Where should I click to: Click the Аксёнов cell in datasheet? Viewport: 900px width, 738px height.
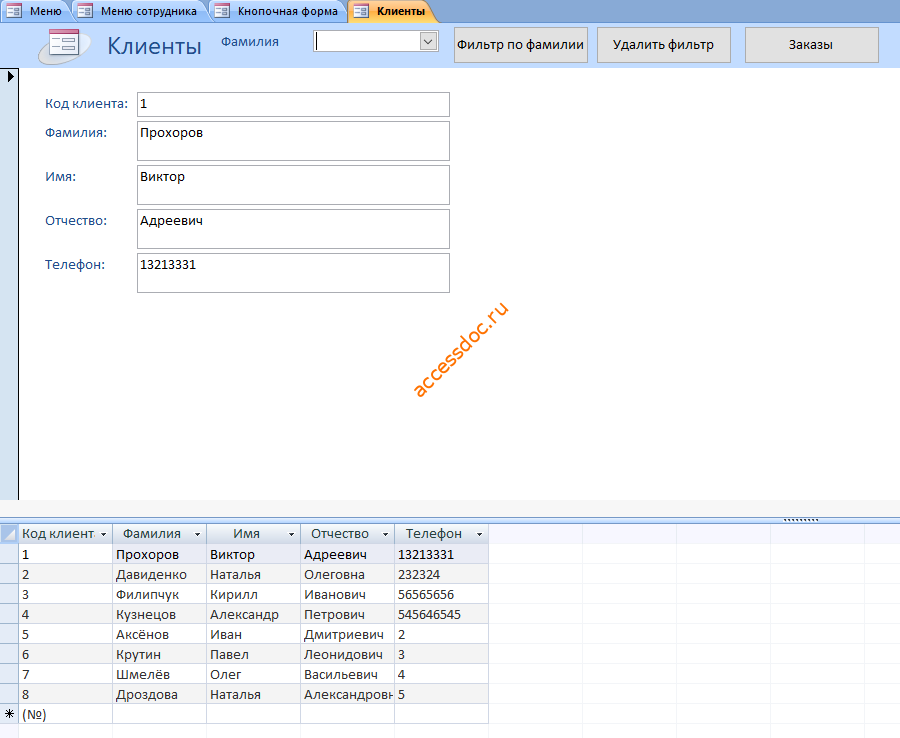pos(160,635)
